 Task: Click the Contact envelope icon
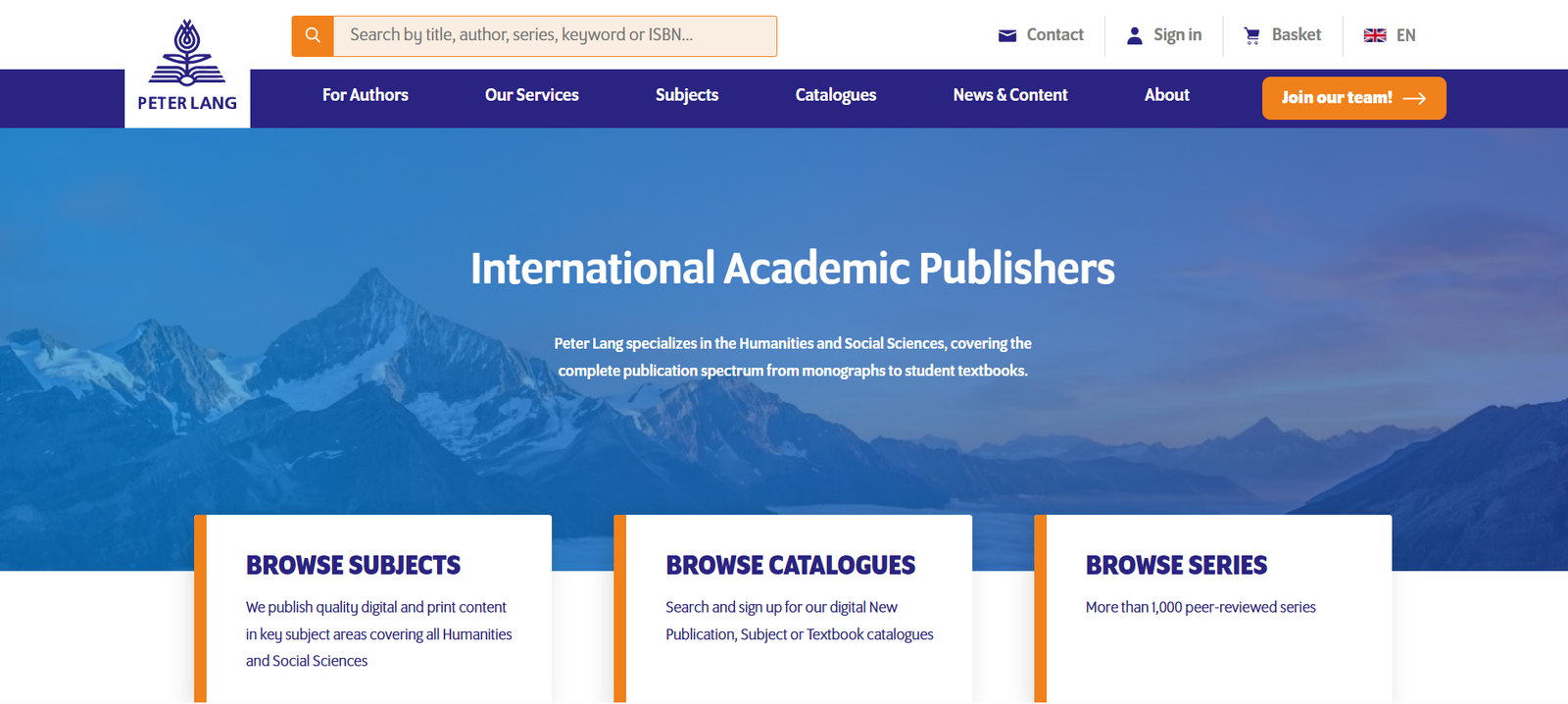point(1006,36)
